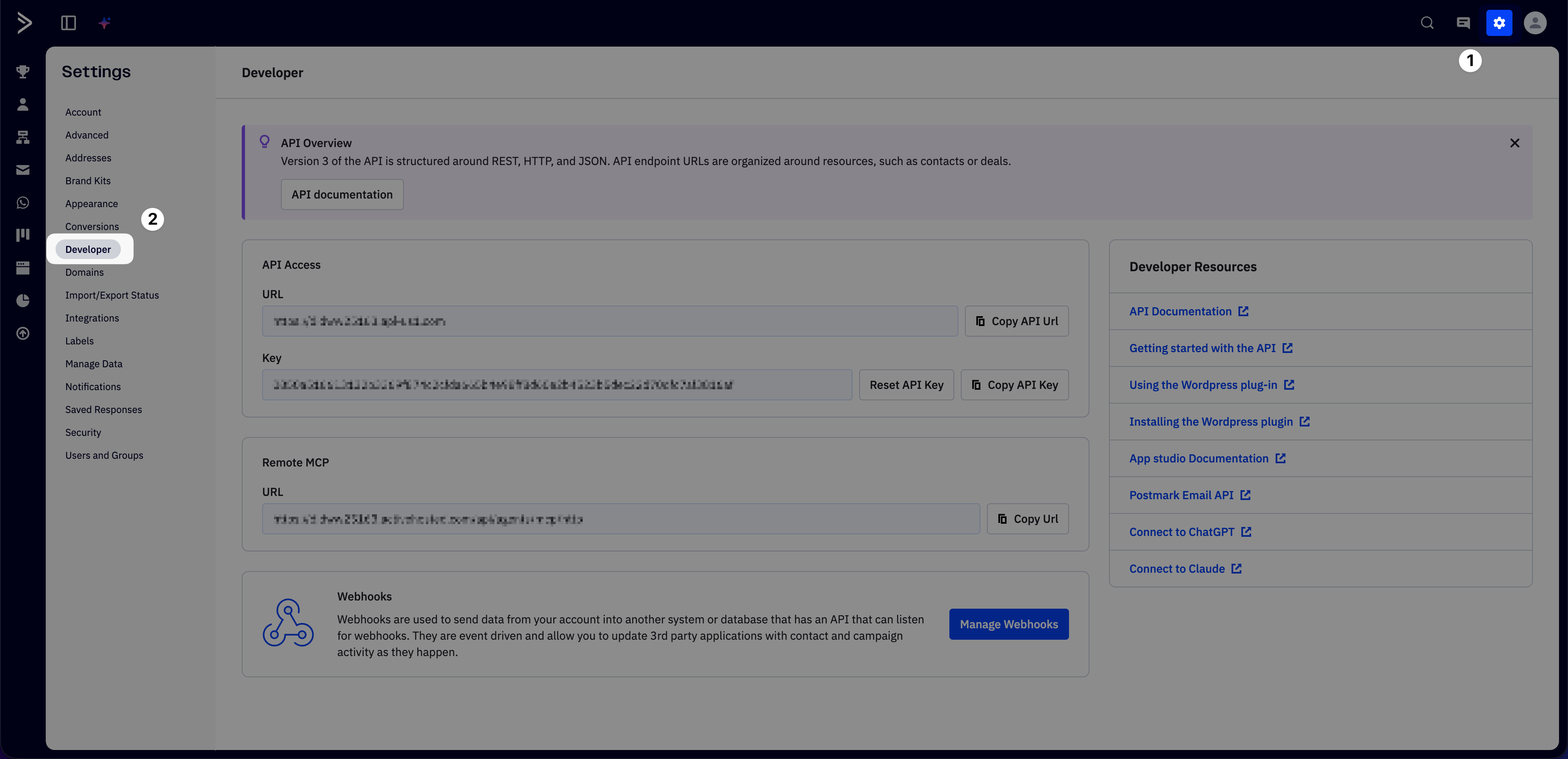Click the Automations icon in sidebar
Image resolution: width=1568 pixels, height=759 pixels.
[22, 137]
